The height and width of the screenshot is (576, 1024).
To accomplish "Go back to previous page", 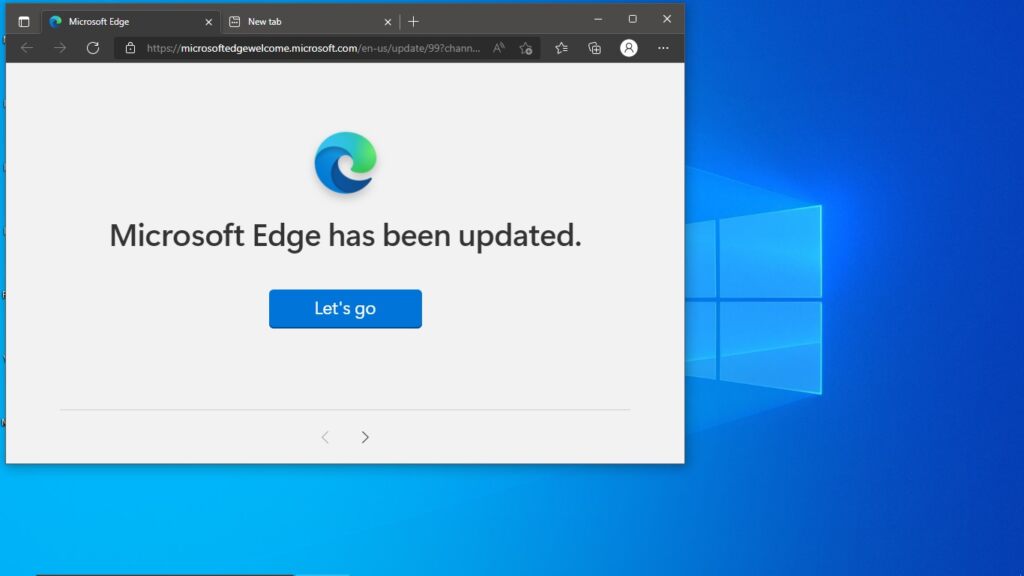I will pos(27,48).
